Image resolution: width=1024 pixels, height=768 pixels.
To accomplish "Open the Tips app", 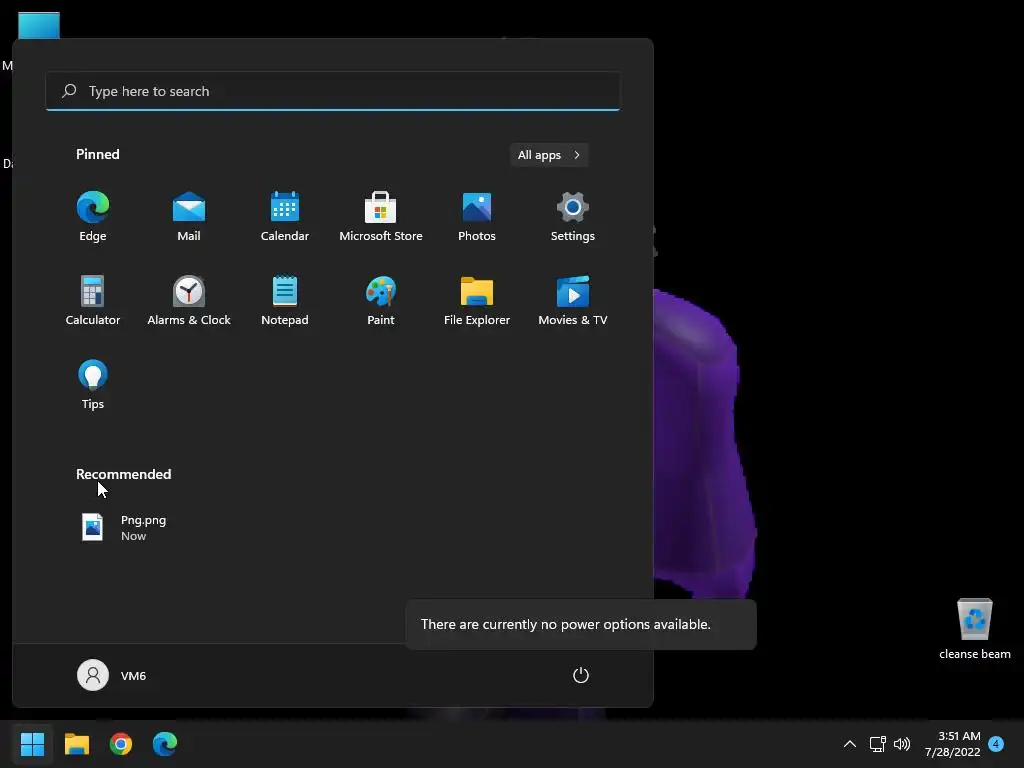I will coord(93,384).
